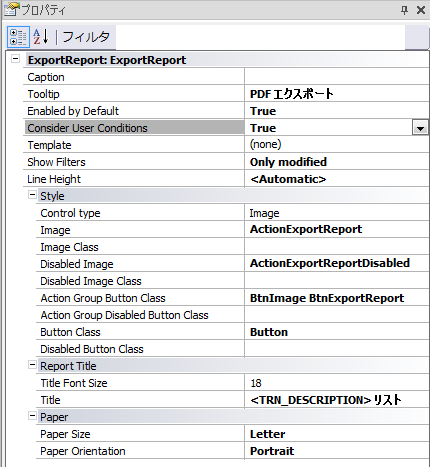The image size is (430, 467).
Task: Click the Caption value field
Action: [337, 77]
